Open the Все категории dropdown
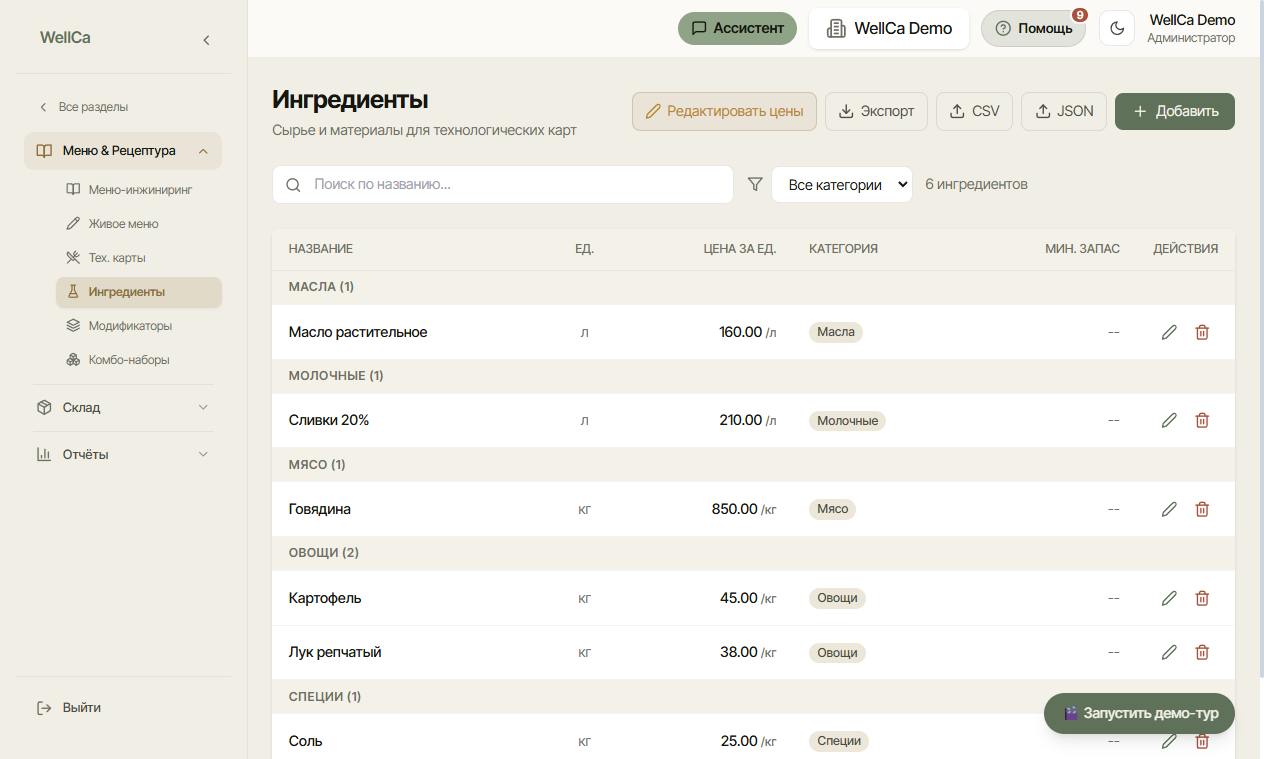 pos(842,184)
